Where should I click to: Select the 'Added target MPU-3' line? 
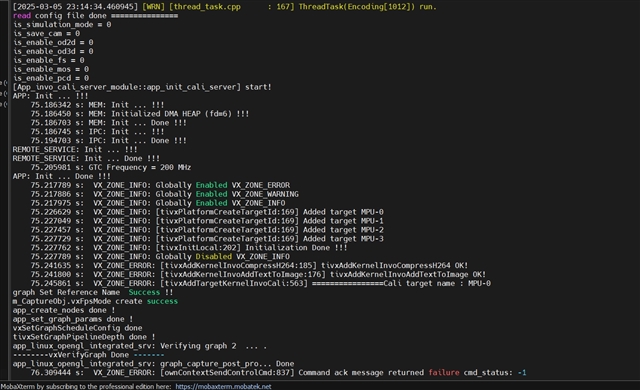[207, 239]
